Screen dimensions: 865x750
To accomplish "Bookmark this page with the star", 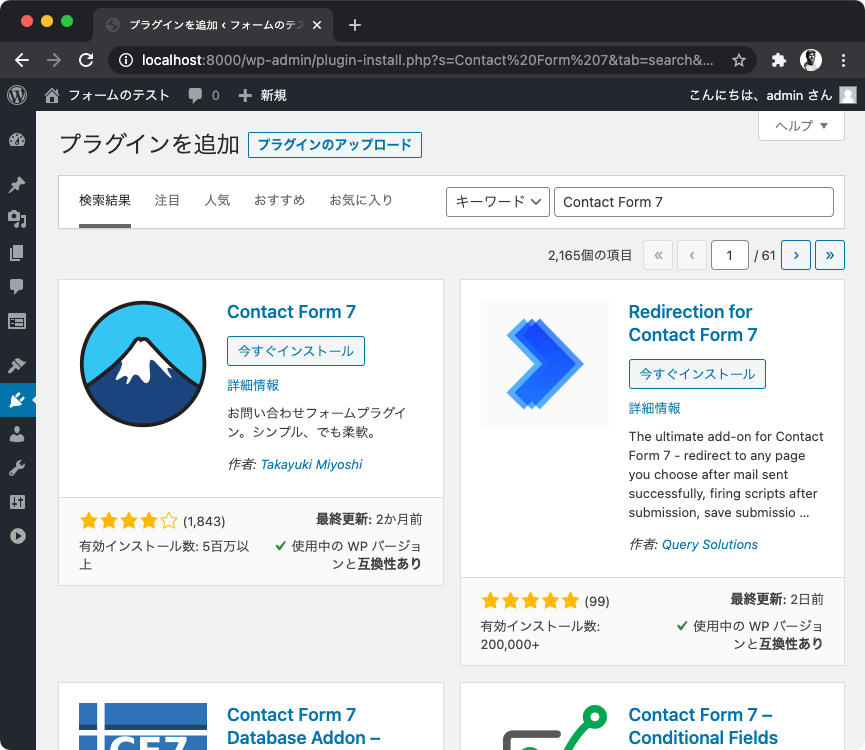I will 739,60.
